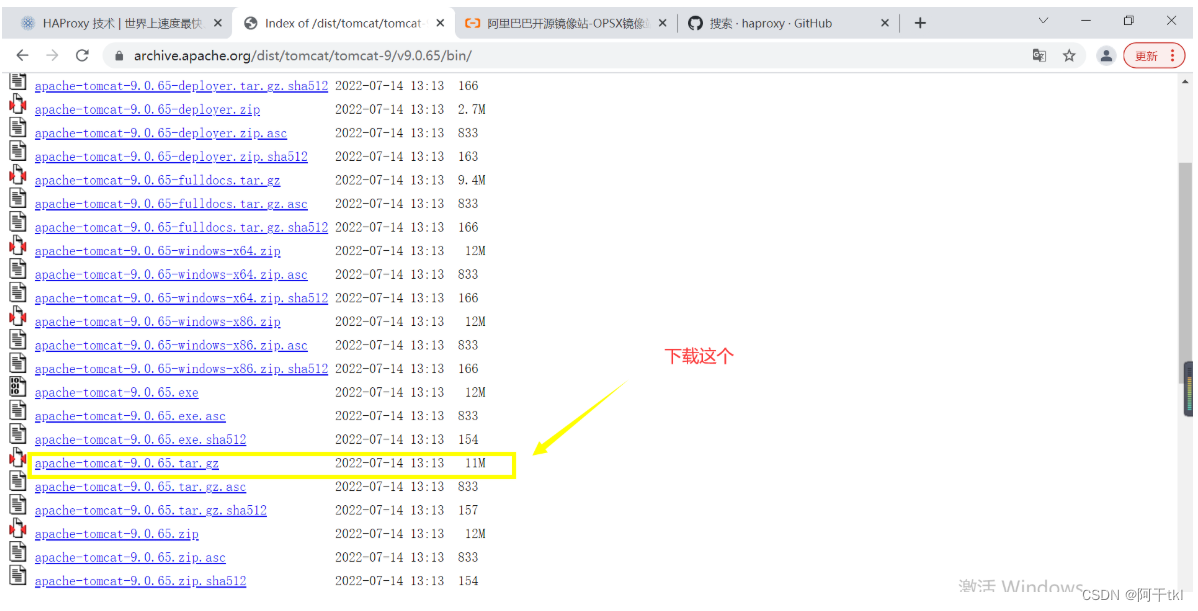
Task: Download apache-tomcat-9.0.65.exe installer
Action: click(x=116, y=393)
